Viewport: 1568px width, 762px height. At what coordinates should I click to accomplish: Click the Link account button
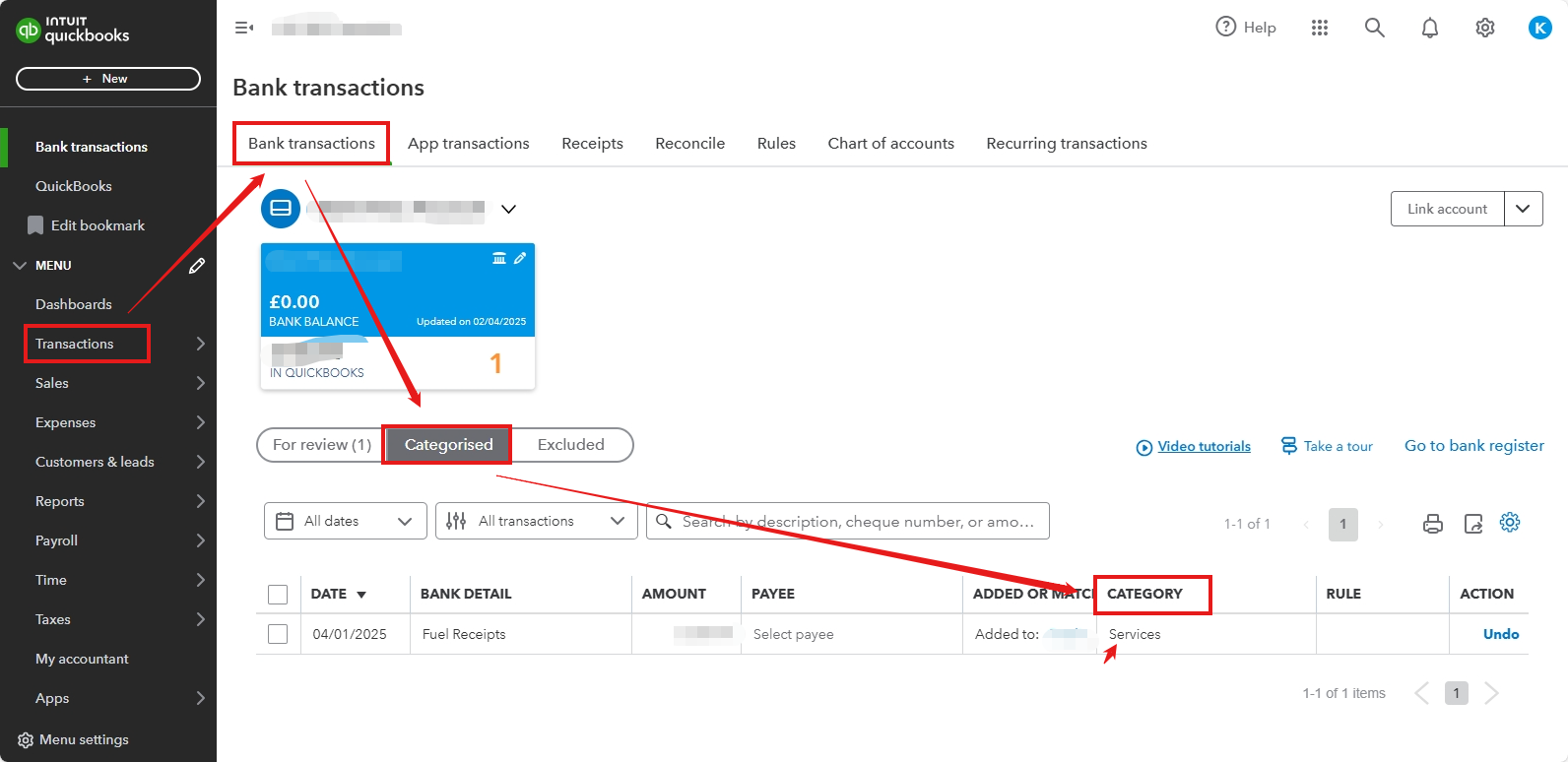(1447, 209)
